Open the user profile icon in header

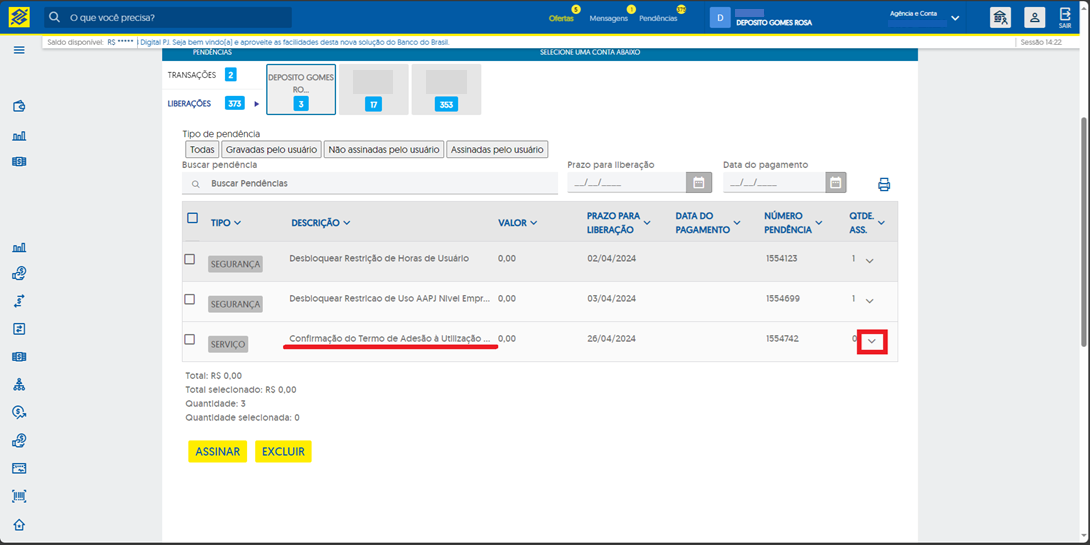point(1035,17)
